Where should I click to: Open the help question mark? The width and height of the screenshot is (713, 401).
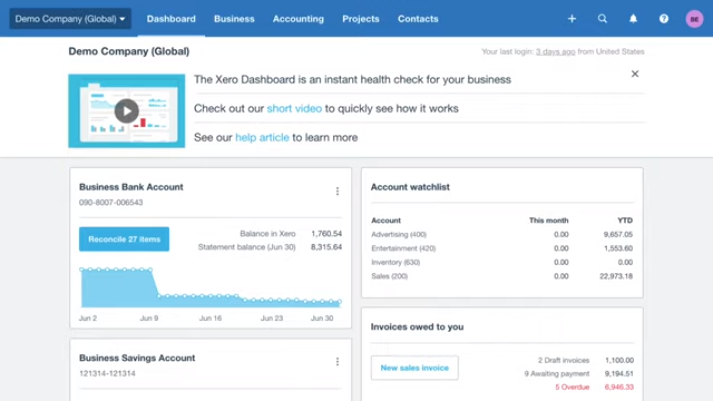(664, 19)
